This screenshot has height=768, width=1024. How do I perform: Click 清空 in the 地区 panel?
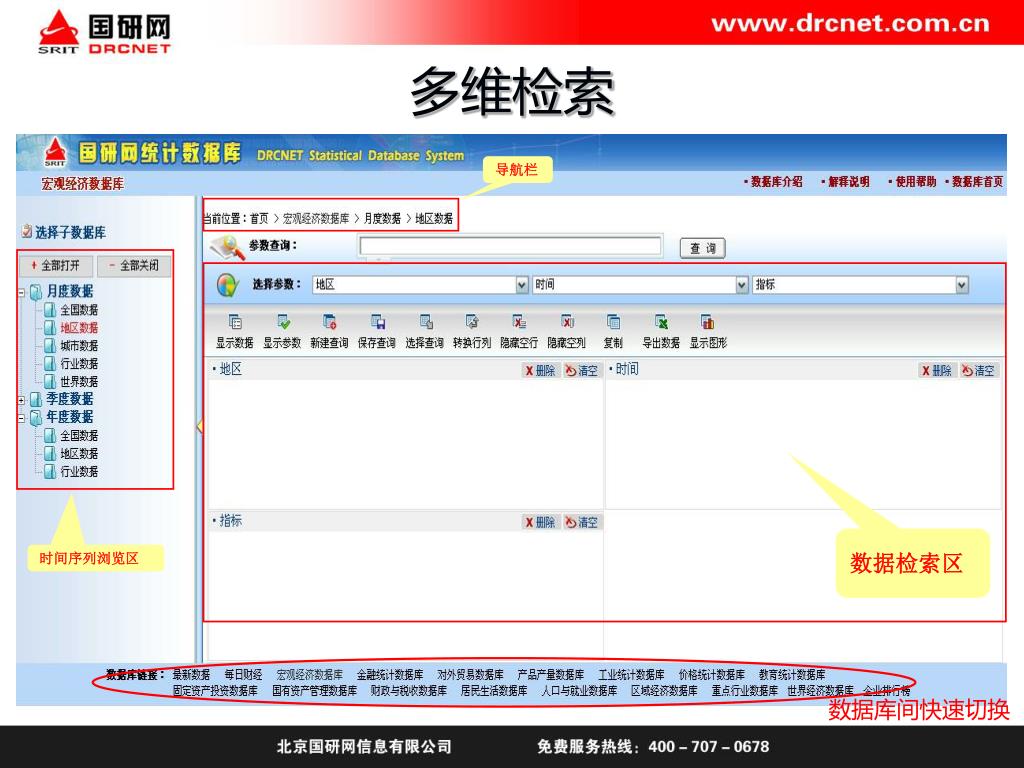point(582,370)
